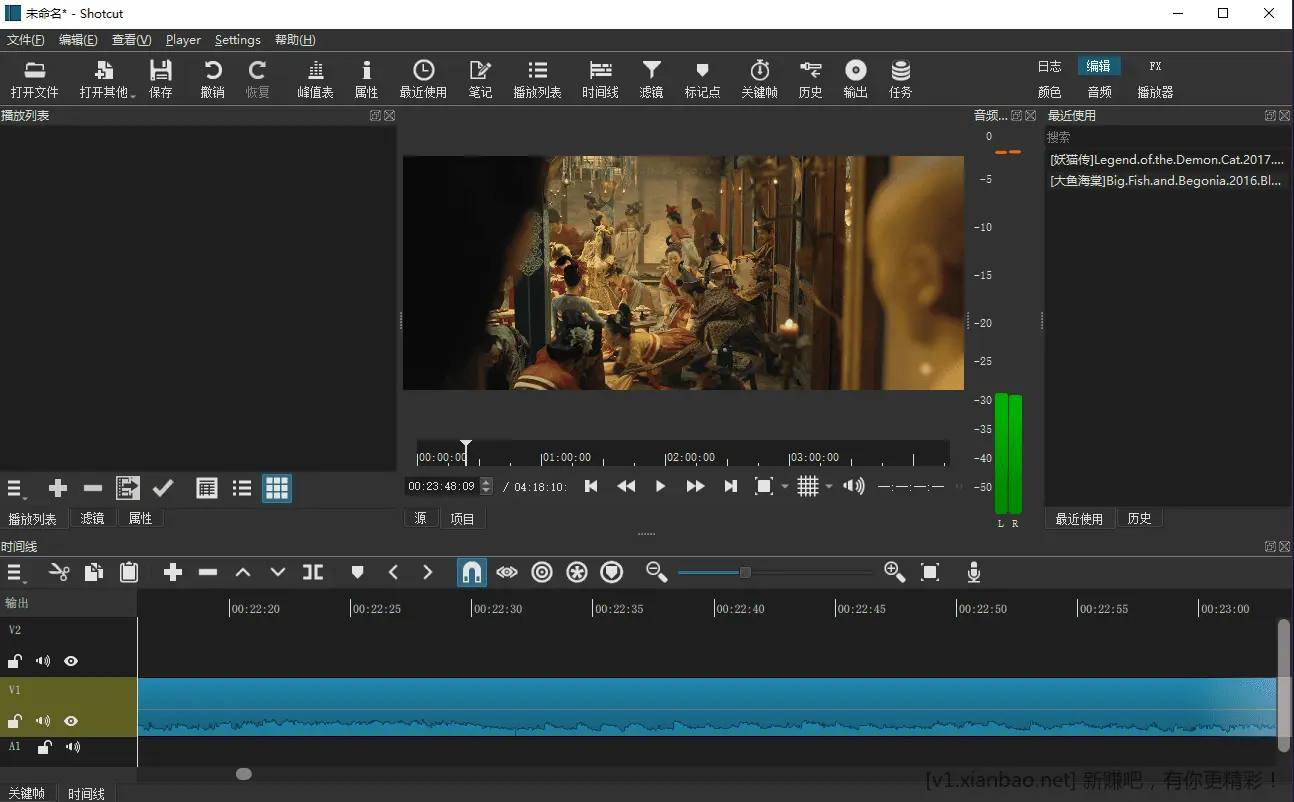Toggle snapping magnet in timeline toolbar

[x=472, y=572]
